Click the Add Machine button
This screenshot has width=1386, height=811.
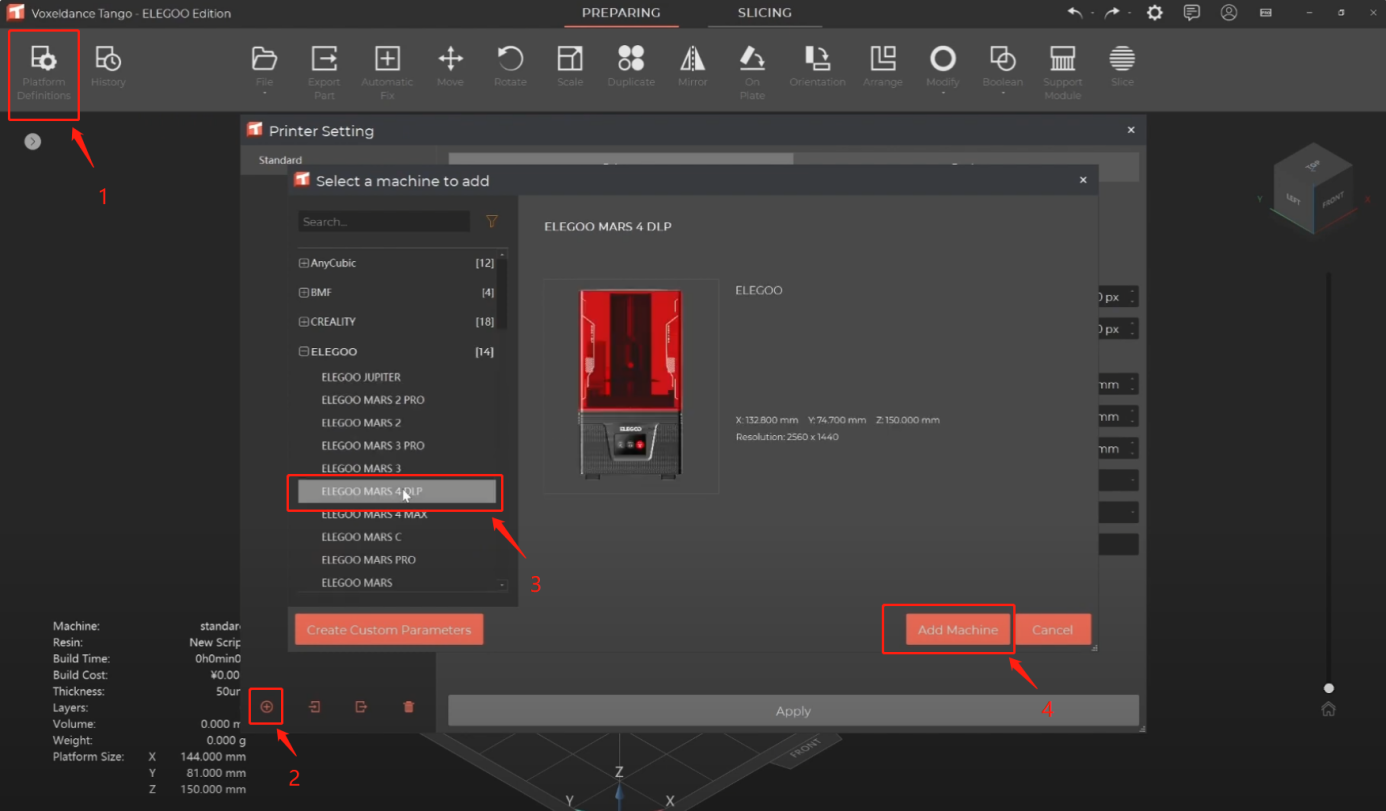pyautogui.click(x=957, y=630)
